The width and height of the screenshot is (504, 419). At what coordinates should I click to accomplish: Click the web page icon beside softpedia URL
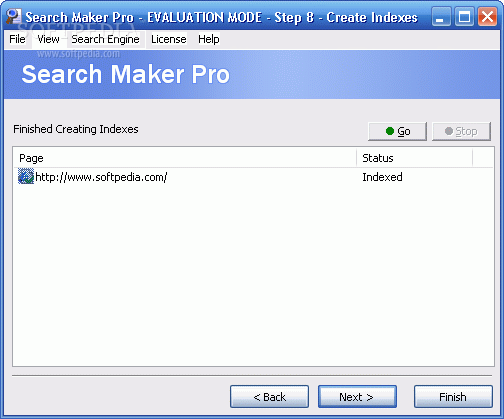point(26,177)
